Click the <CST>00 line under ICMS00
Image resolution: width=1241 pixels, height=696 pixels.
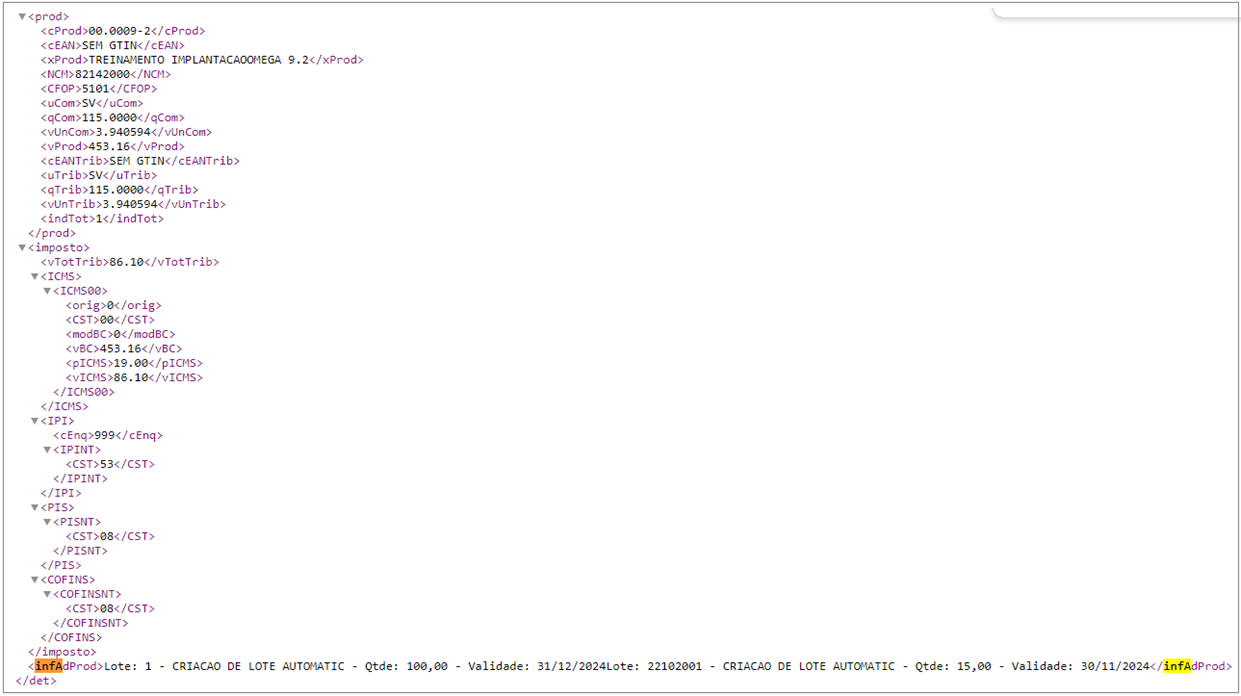(x=110, y=320)
